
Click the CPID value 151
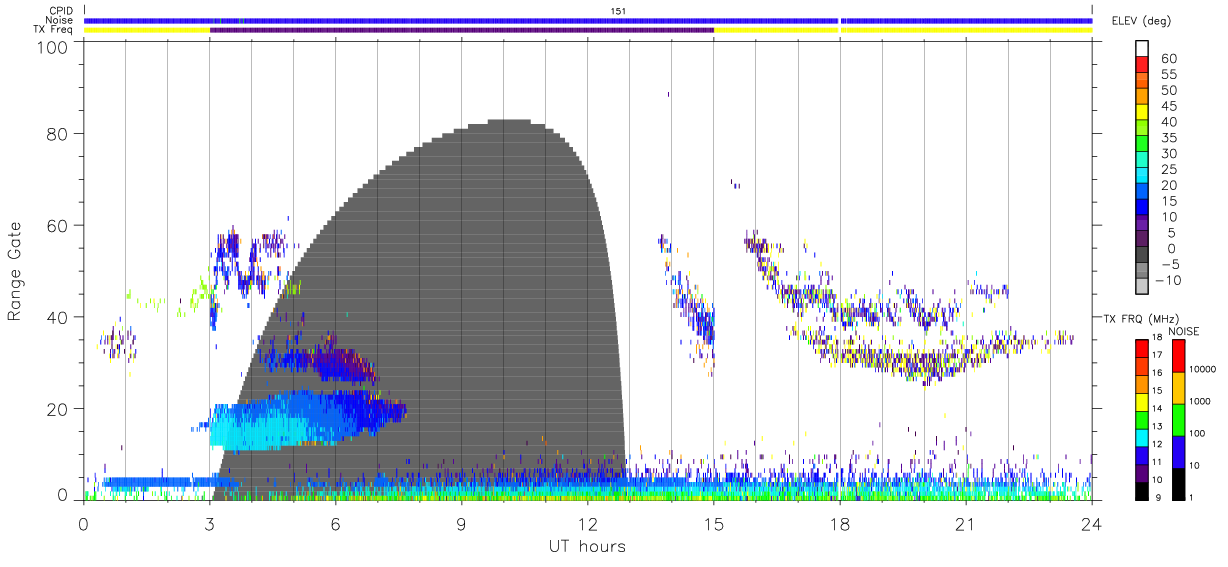click(617, 11)
